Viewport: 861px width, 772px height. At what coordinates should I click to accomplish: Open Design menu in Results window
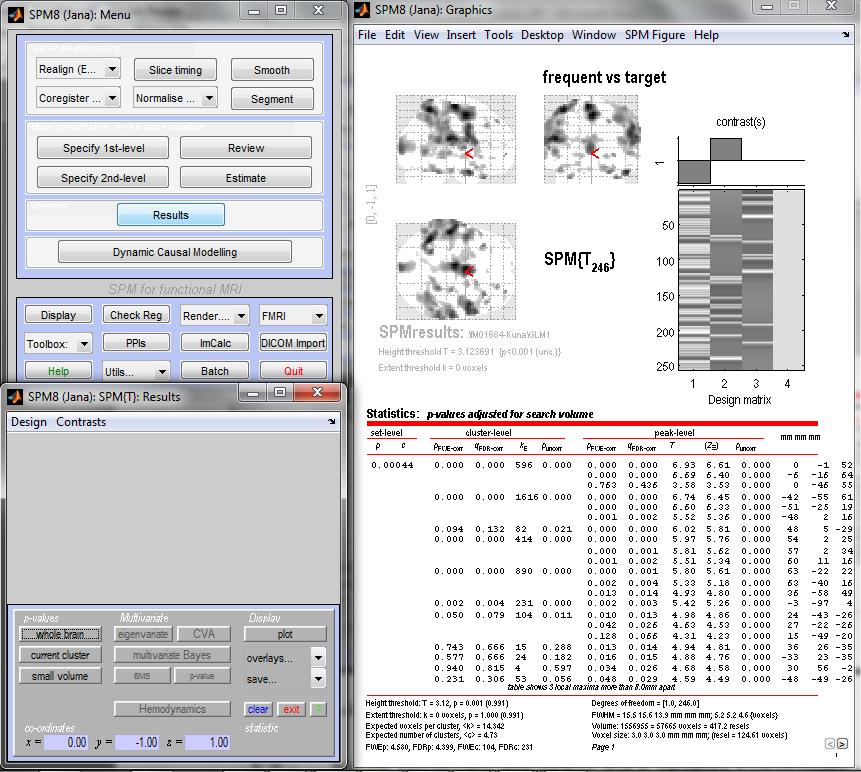[x=29, y=422]
